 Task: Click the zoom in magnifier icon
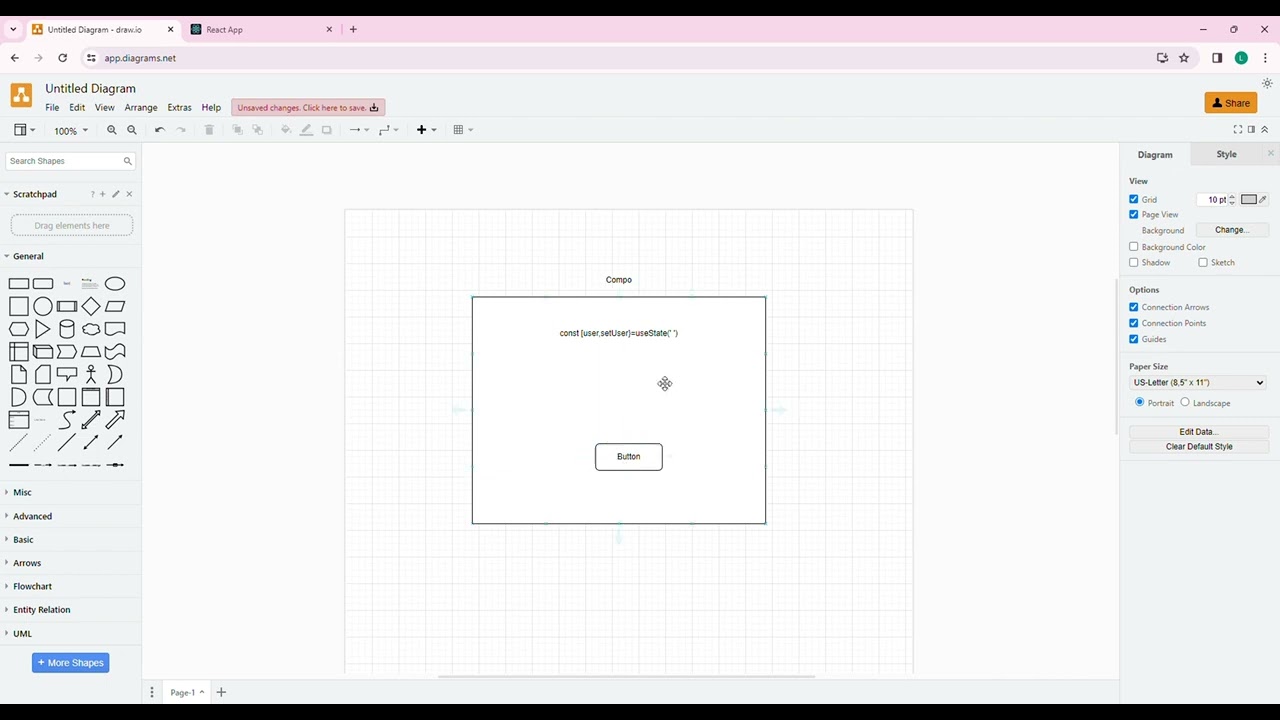[x=112, y=130]
